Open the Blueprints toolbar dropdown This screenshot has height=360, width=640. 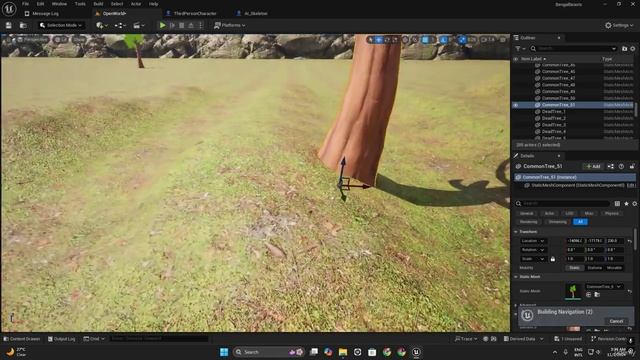120,25
